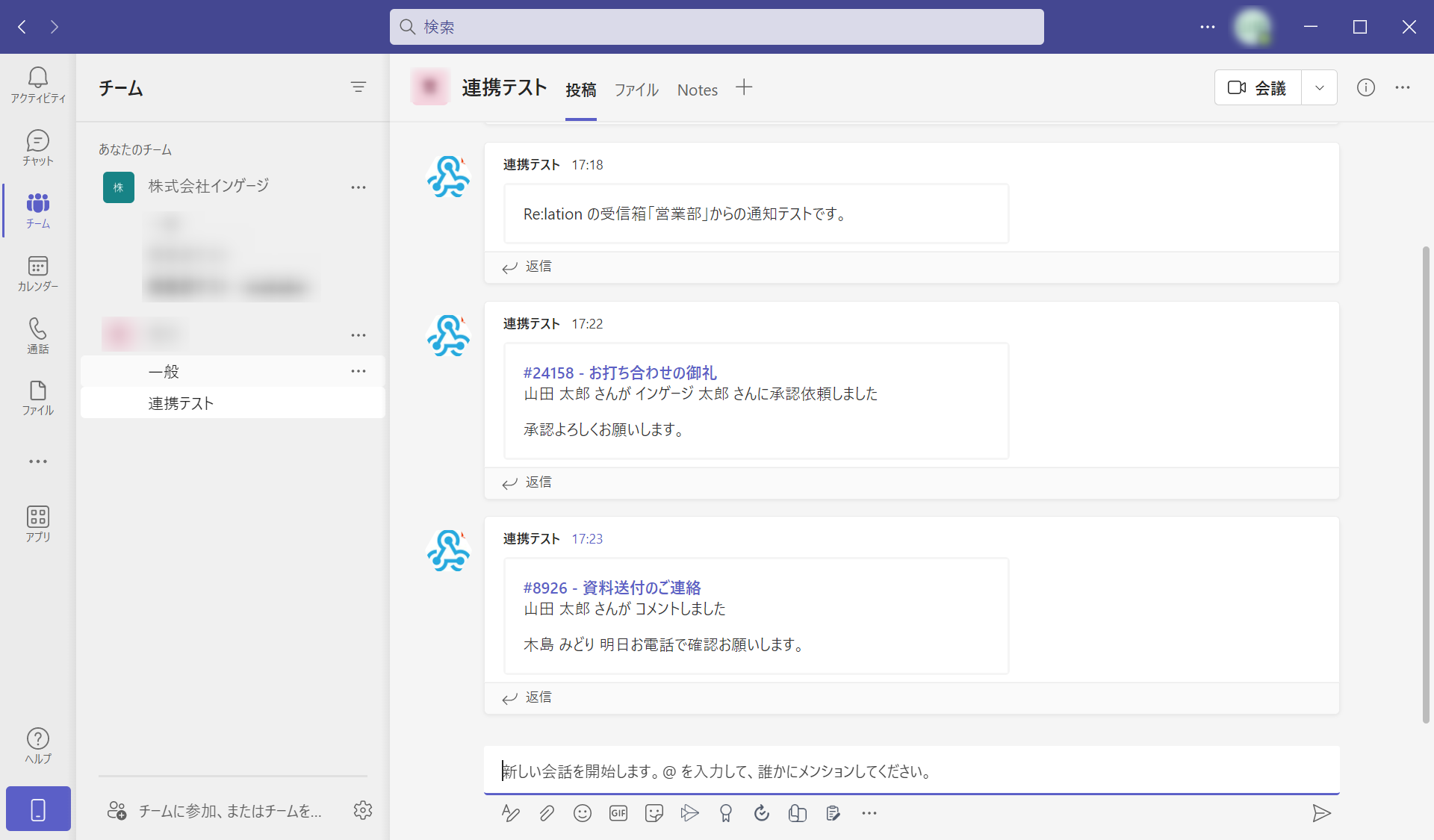
Task: Open team management settings gear
Action: tap(363, 810)
